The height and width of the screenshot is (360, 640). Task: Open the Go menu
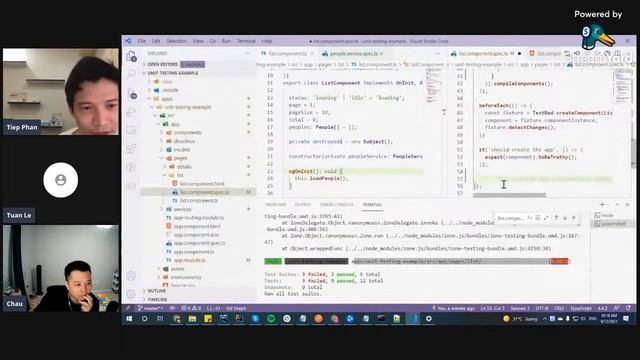click(x=213, y=41)
